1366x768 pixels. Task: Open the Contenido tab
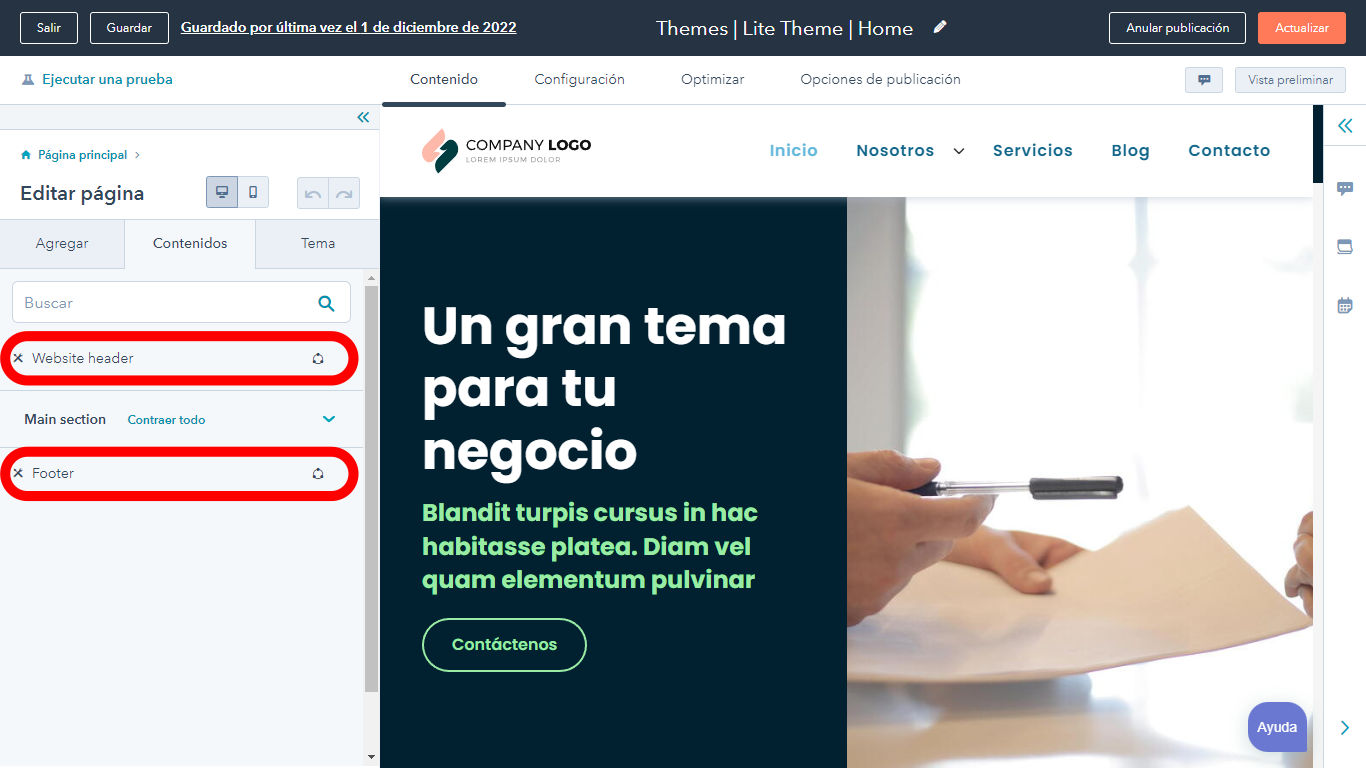tap(444, 80)
